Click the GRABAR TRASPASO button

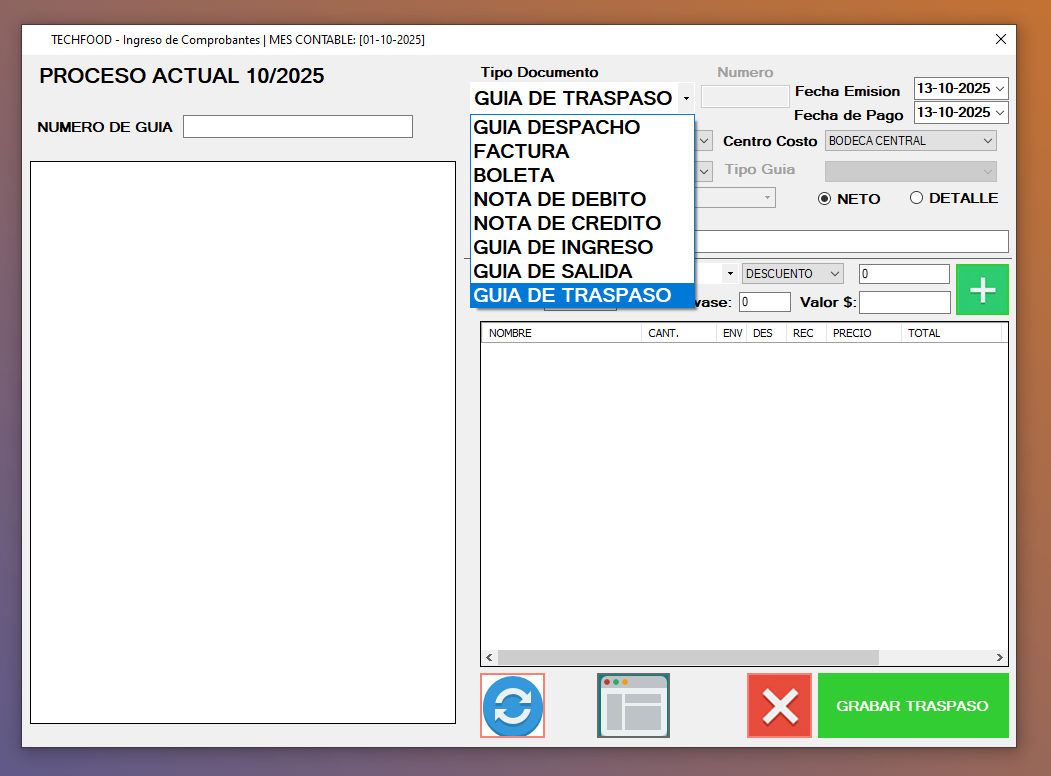click(x=912, y=706)
